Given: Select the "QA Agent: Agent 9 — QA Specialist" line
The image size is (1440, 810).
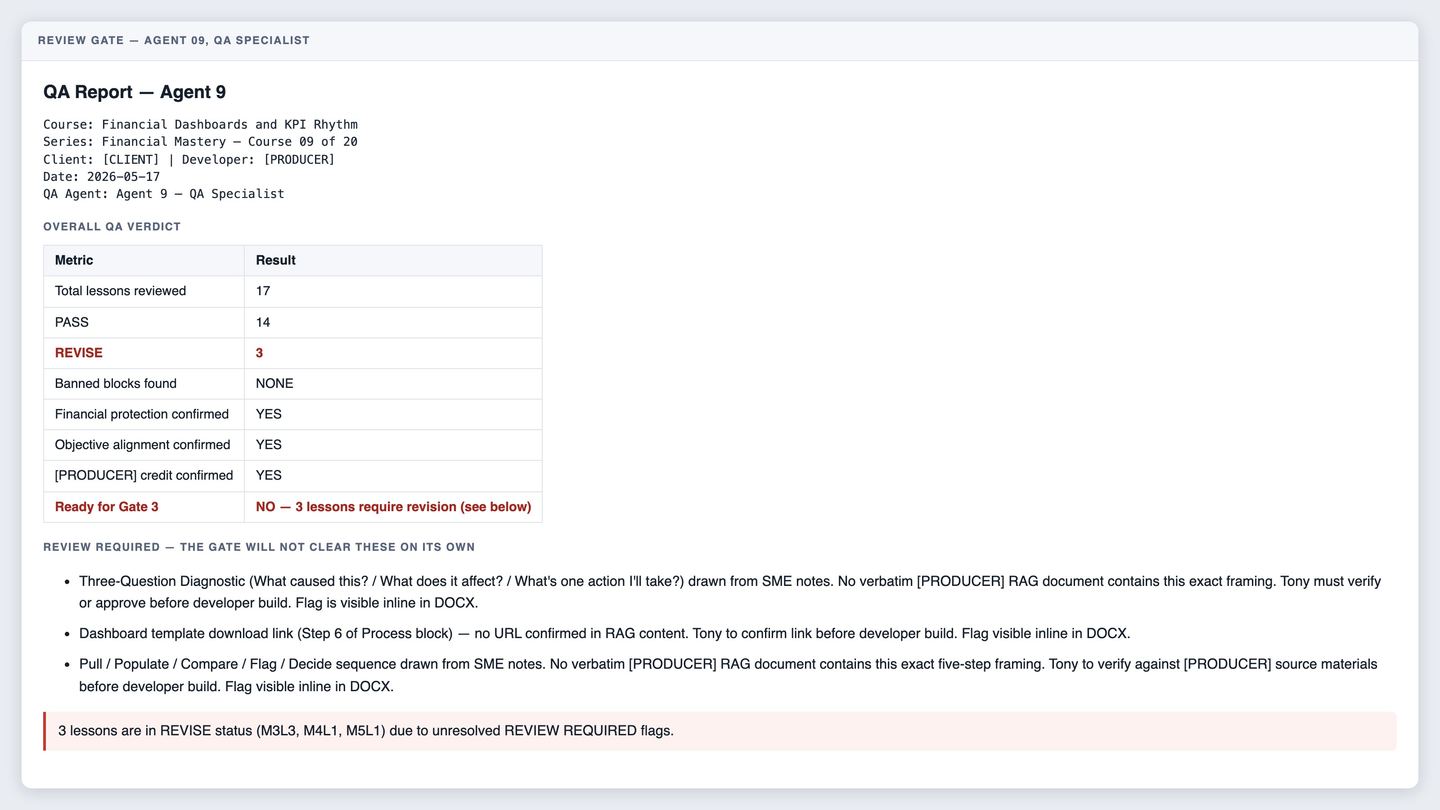Looking at the screenshot, I should coord(164,194).
